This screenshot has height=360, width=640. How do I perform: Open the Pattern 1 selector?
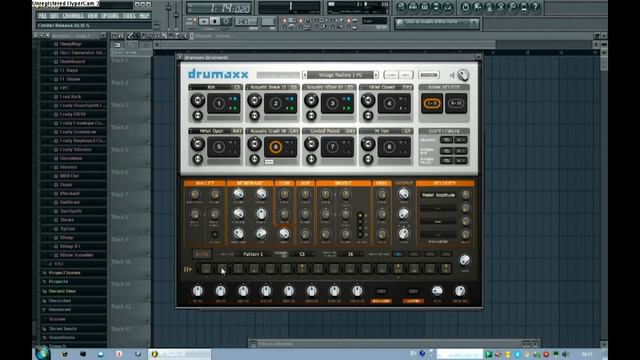coord(253,254)
